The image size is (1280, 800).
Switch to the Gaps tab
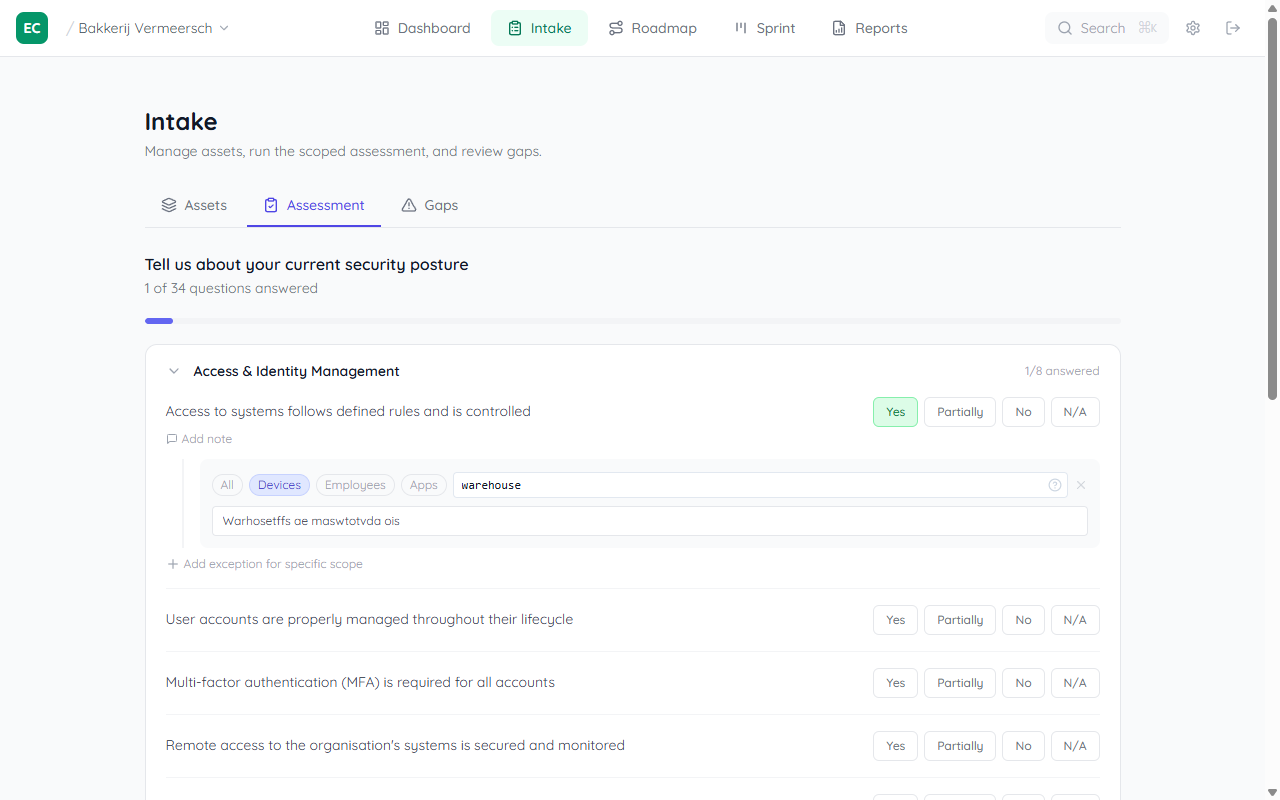click(x=429, y=205)
